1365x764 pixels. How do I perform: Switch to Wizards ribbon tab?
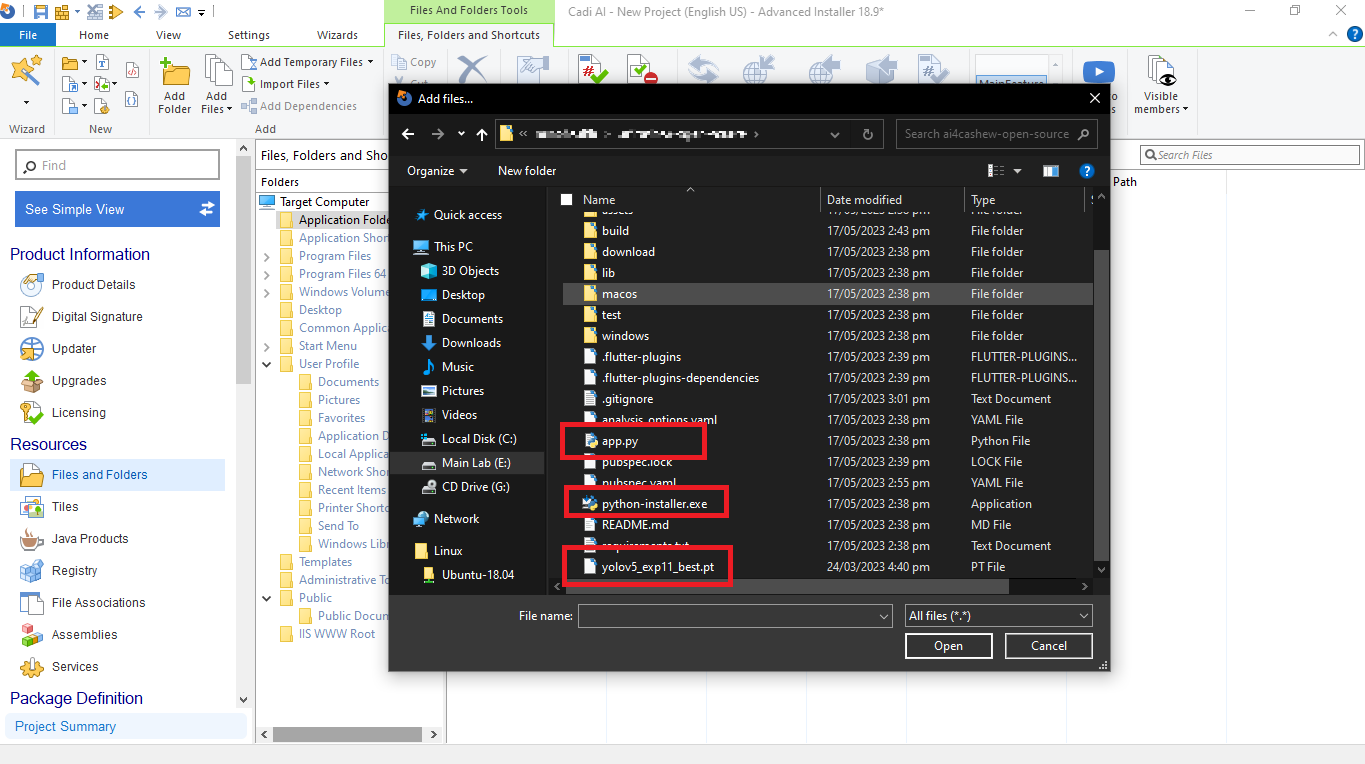pyautogui.click(x=337, y=35)
